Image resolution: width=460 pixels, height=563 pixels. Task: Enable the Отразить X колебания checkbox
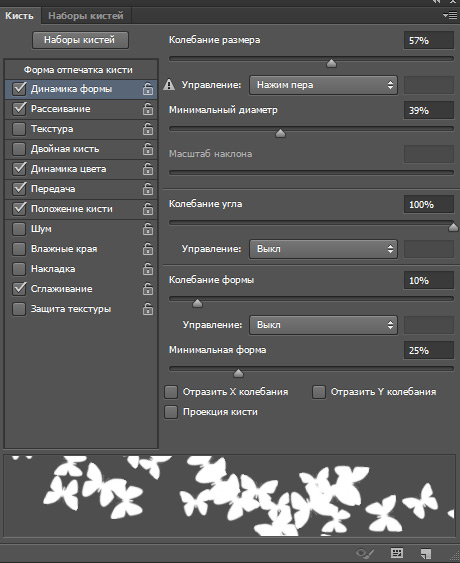(x=171, y=392)
